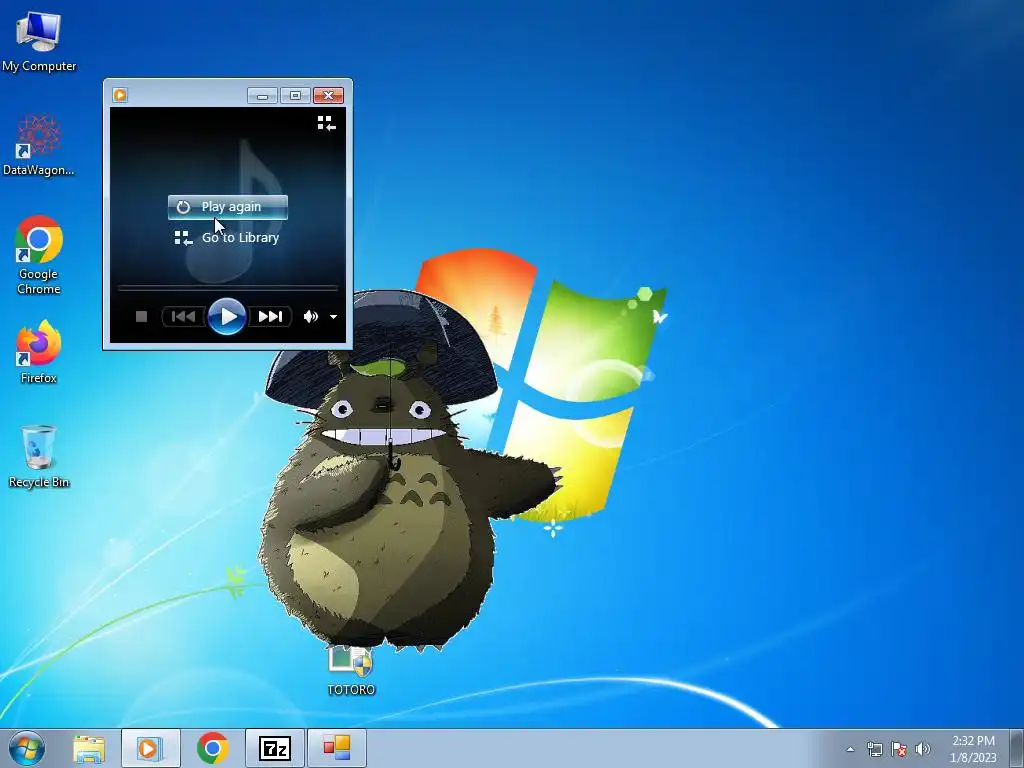Image resolution: width=1024 pixels, height=768 pixels.
Task: Close the Windows Media Player window
Action: point(328,96)
